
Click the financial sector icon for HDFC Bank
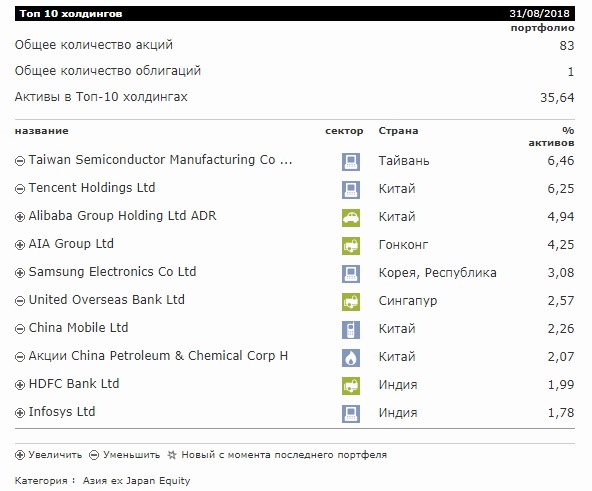[351, 386]
